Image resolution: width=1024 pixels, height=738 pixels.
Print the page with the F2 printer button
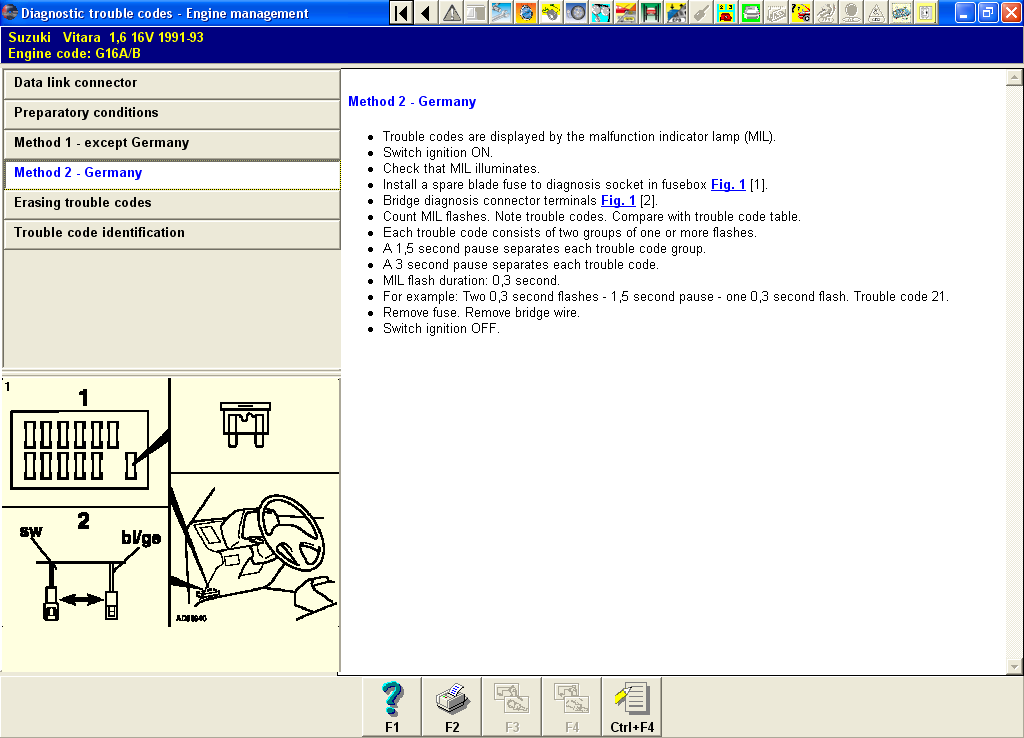pyautogui.click(x=452, y=707)
